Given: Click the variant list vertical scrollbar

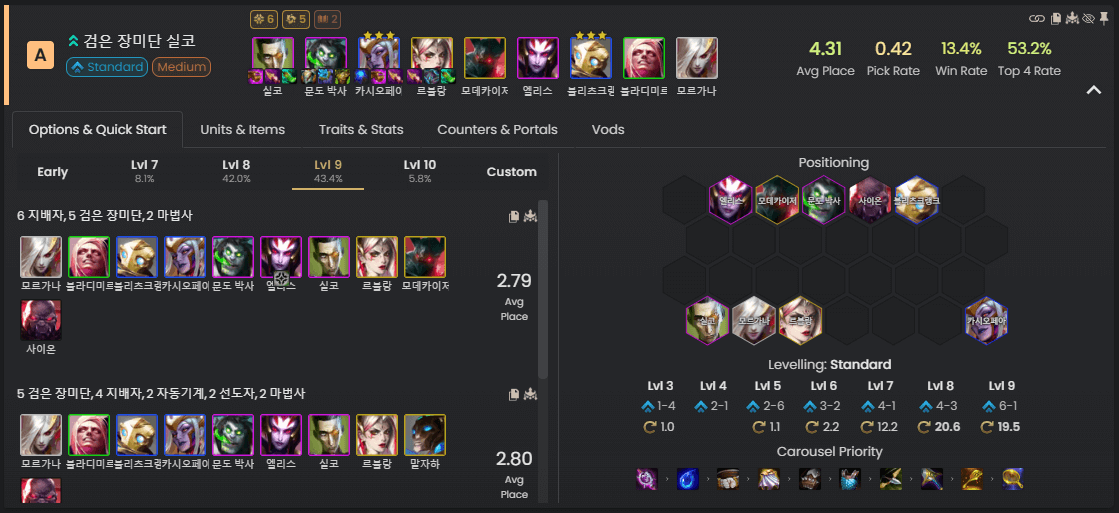Looking at the screenshot, I should (543, 289).
